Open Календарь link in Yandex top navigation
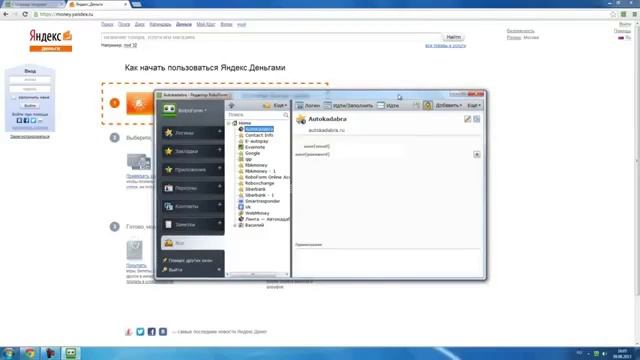 pyautogui.click(x=160, y=24)
